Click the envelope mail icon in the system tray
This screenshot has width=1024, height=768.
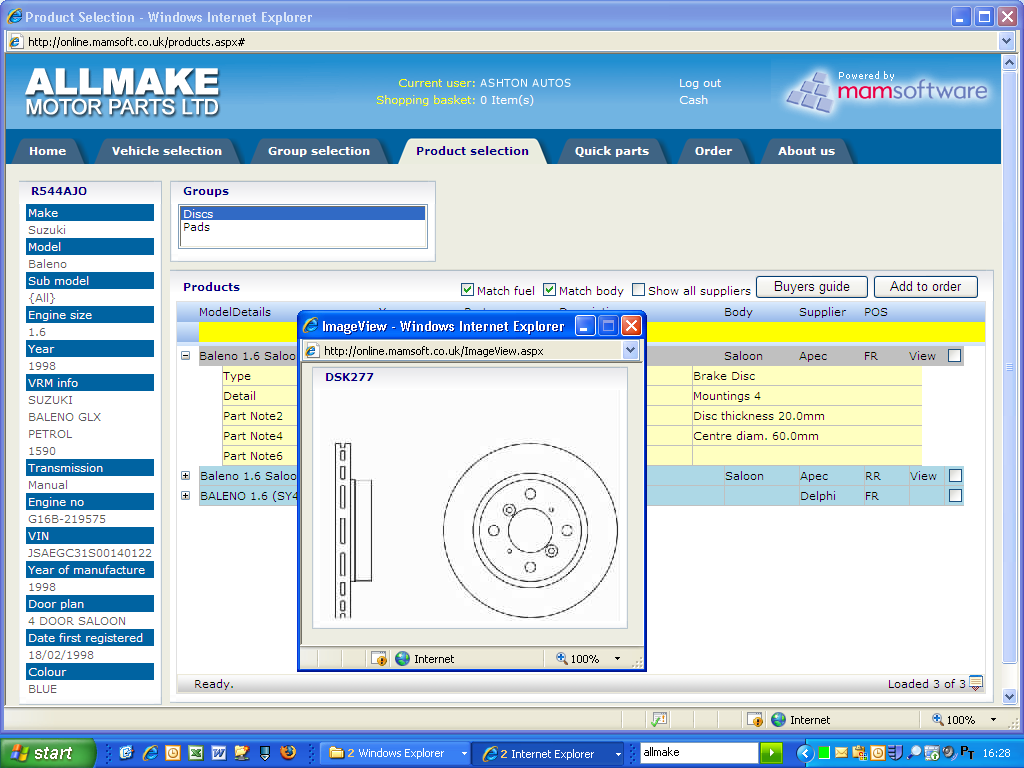841,753
